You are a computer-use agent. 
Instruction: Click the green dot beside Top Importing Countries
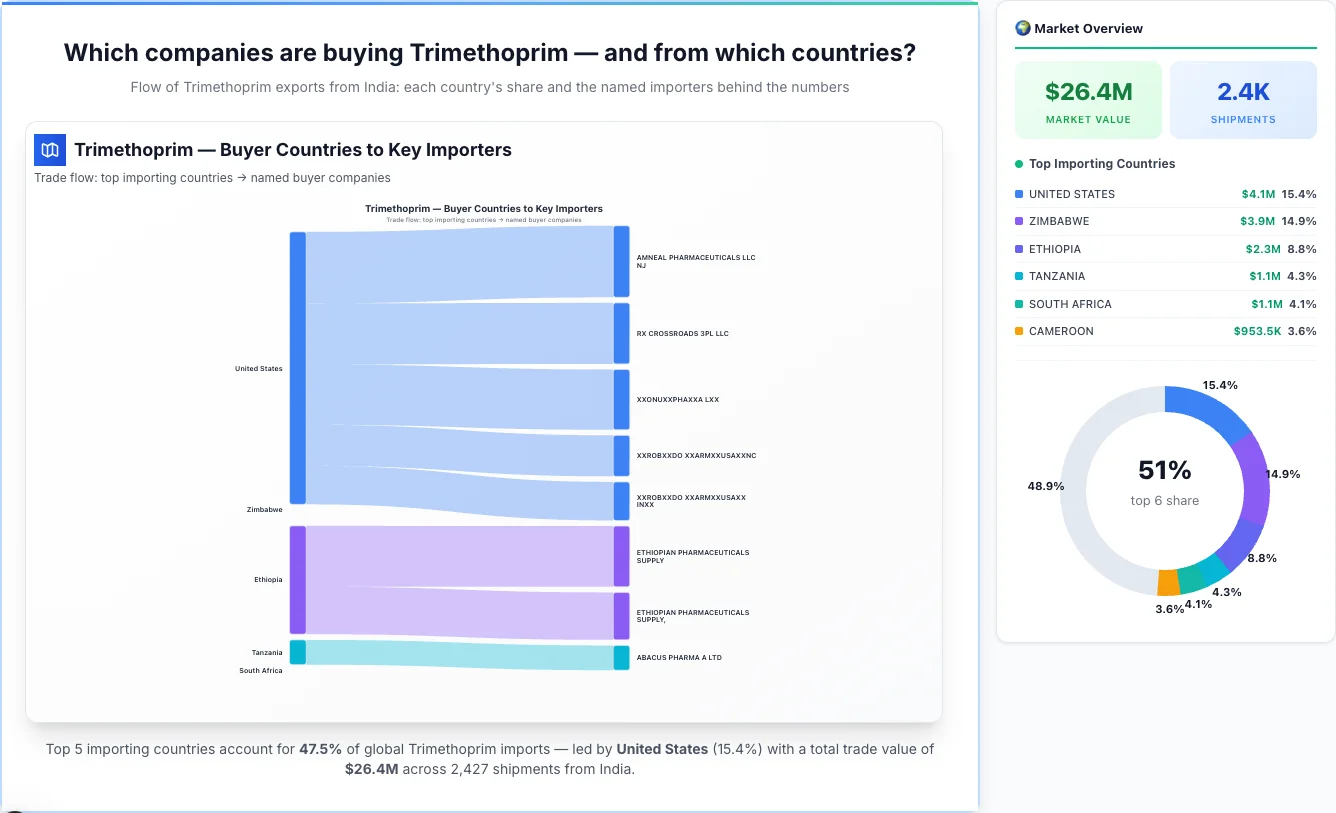pyautogui.click(x=1021, y=164)
